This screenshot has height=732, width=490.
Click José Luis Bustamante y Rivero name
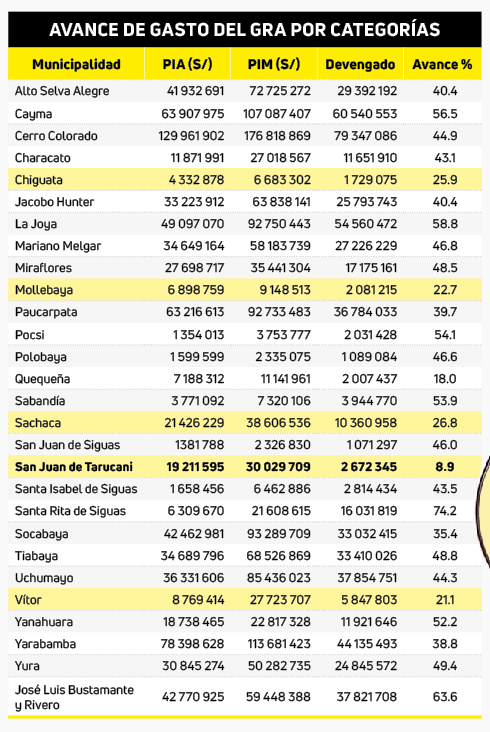click(x=74, y=697)
